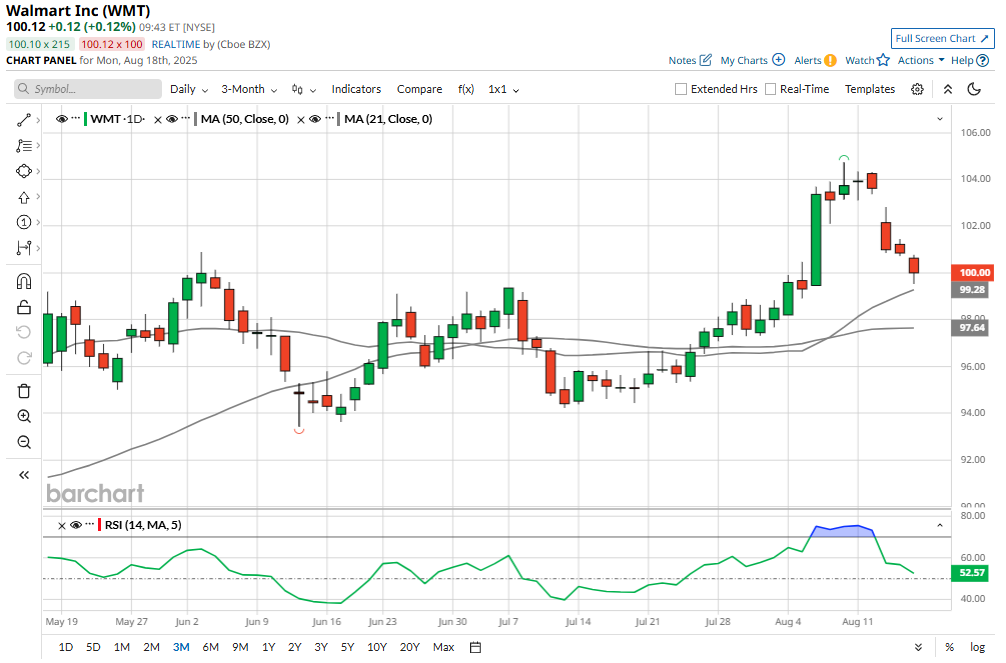
Task: Click the green WMT series color bar
Action: click(86, 119)
